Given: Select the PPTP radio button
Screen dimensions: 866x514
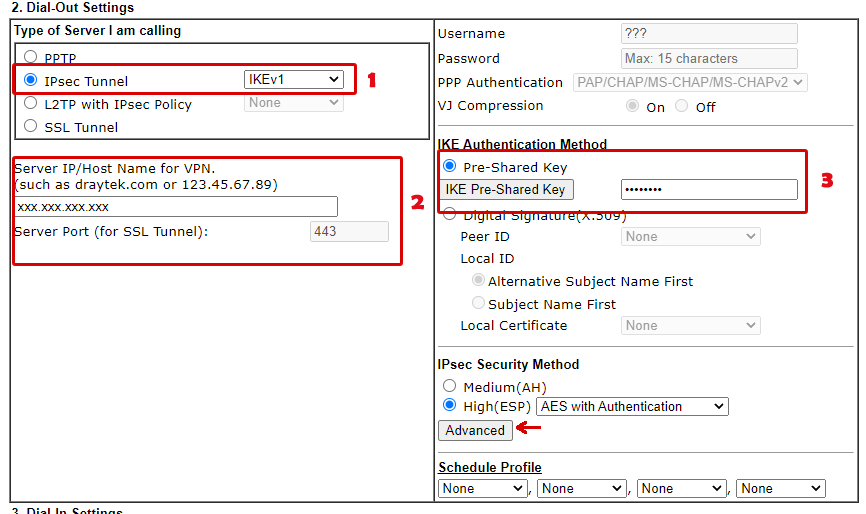Looking at the screenshot, I should pyautogui.click(x=30, y=58).
